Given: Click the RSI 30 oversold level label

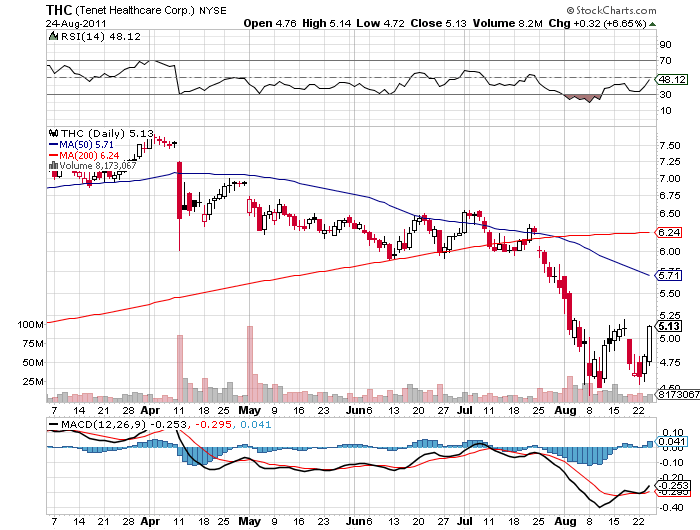Looking at the screenshot, I should pyautogui.click(x=666, y=95).
